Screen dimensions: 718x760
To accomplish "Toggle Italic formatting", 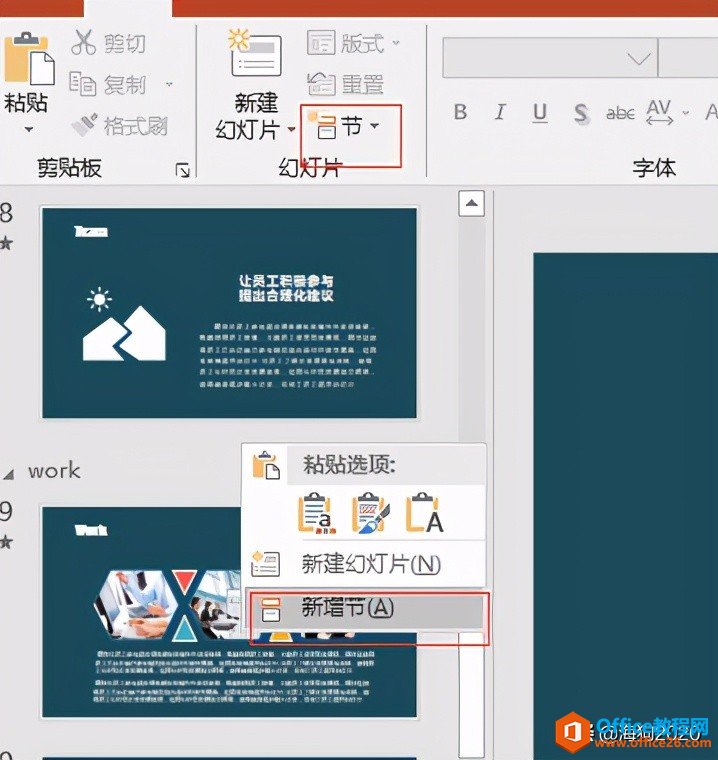I will pyautogui.click(x=500, y=112).
